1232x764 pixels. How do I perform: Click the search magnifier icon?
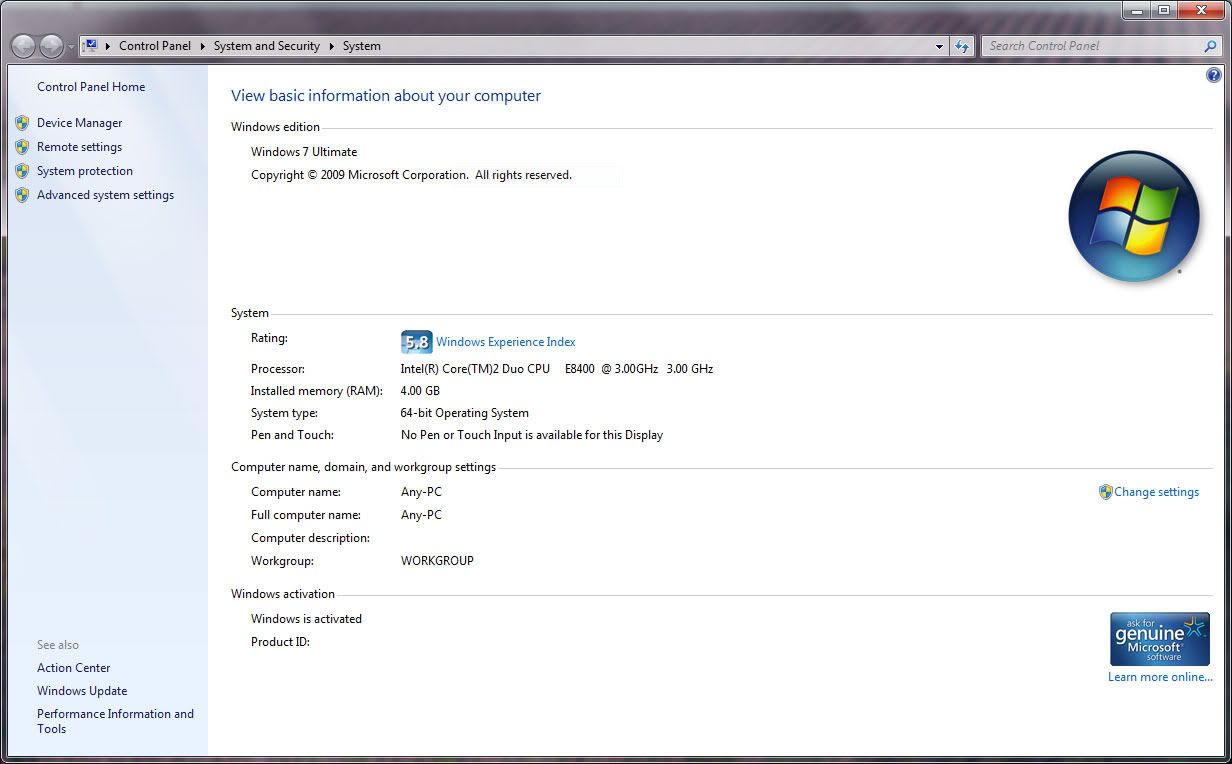(1210, 46)
